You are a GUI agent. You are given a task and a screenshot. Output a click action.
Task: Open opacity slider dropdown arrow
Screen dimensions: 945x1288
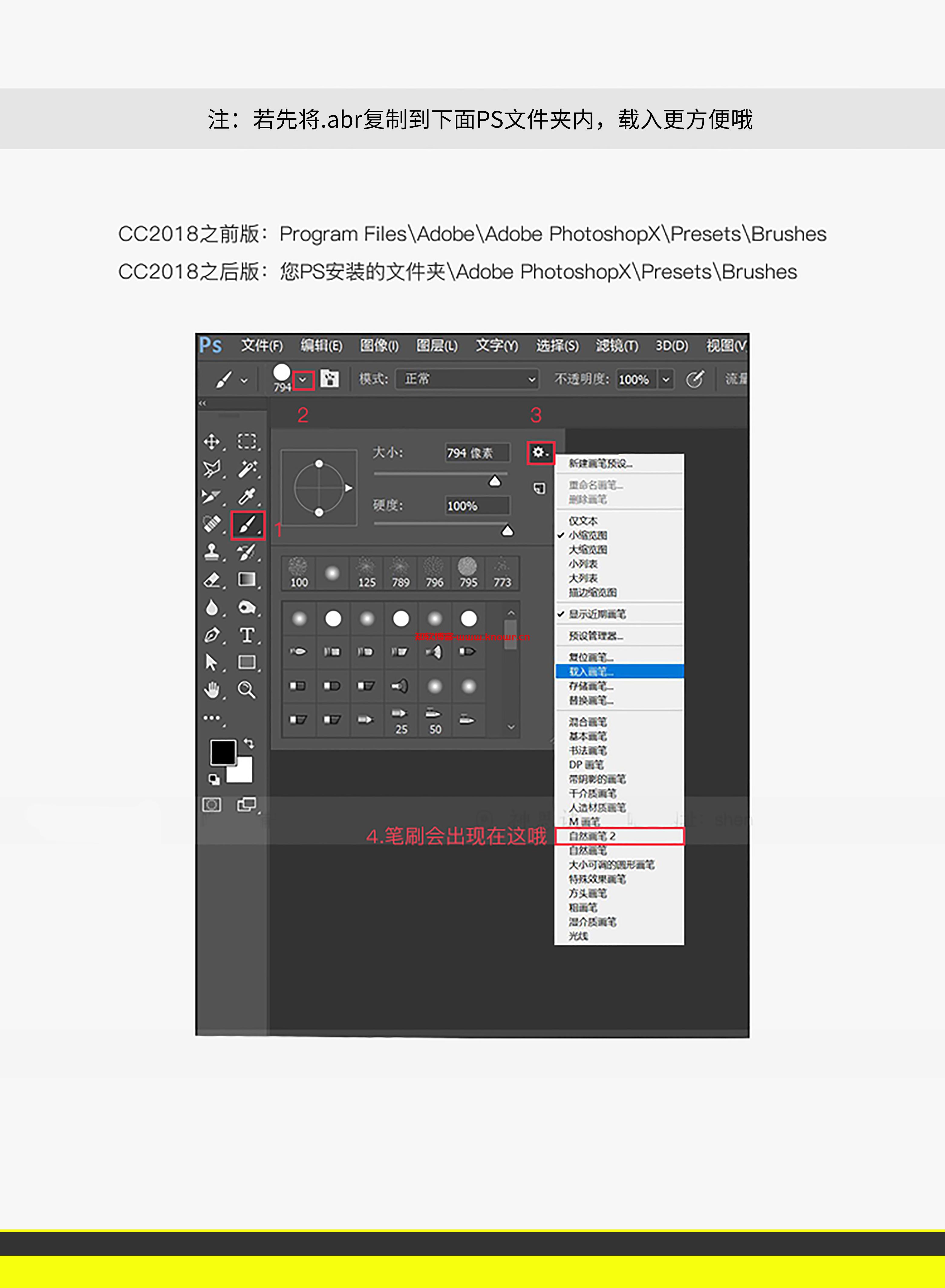[666, 379]
